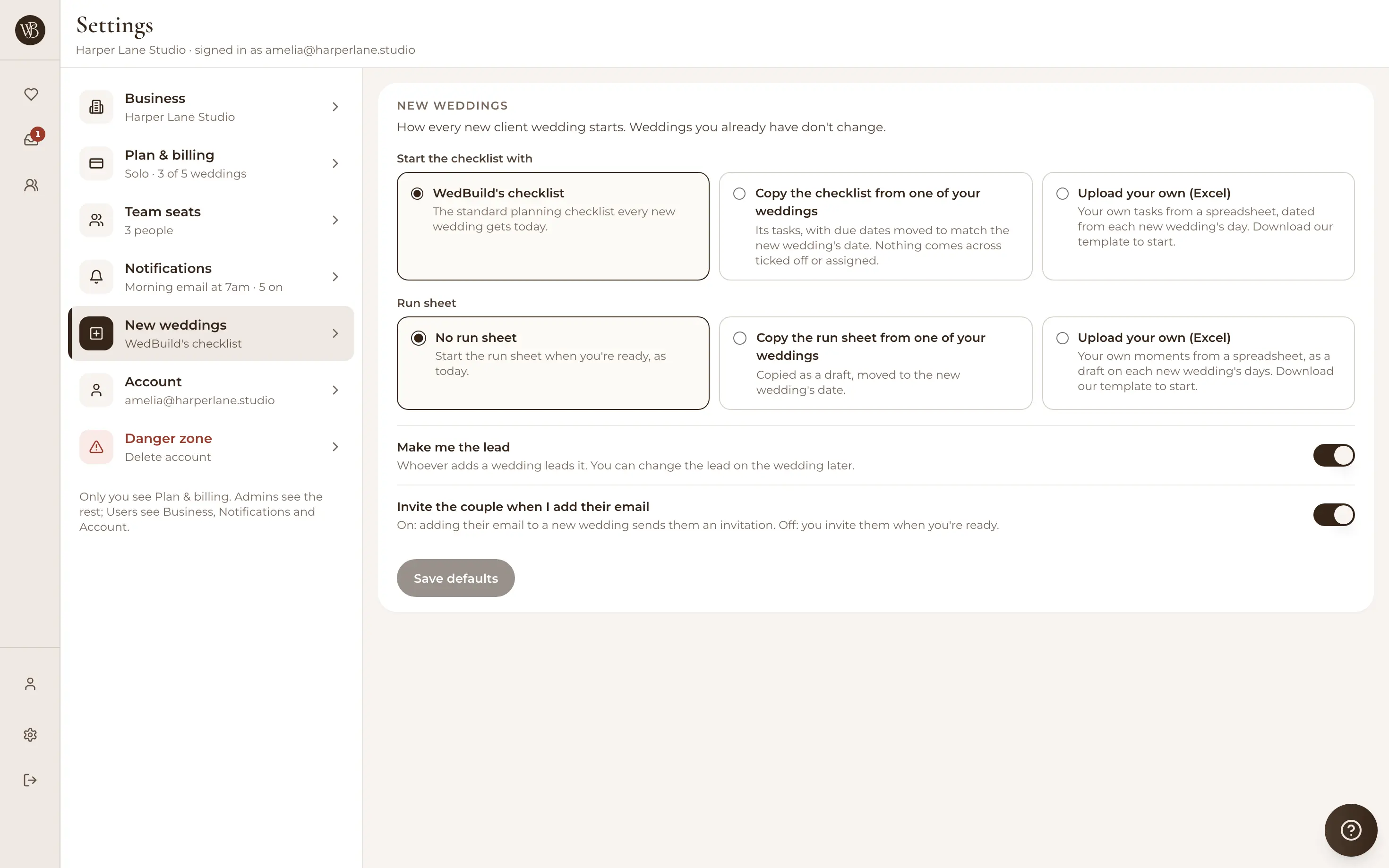This screenshot has height=868, width=1389.
Task: Select the No run sheet radio option
Action: click(x=553, y=363)
